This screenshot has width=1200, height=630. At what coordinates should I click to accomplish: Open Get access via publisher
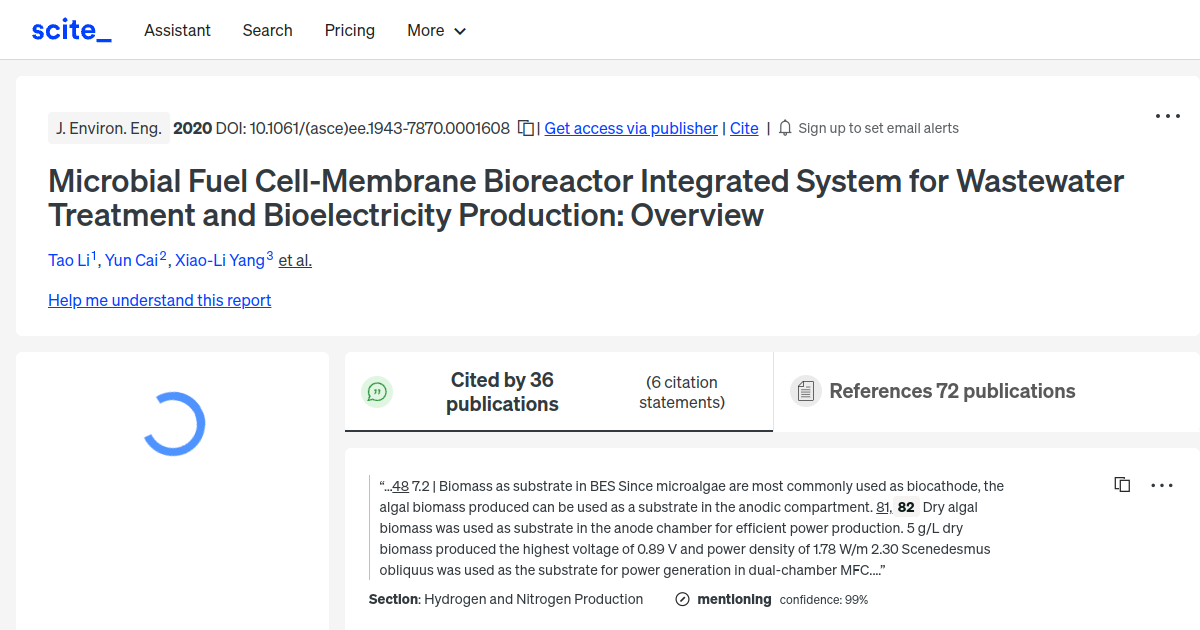pos(630,128)
